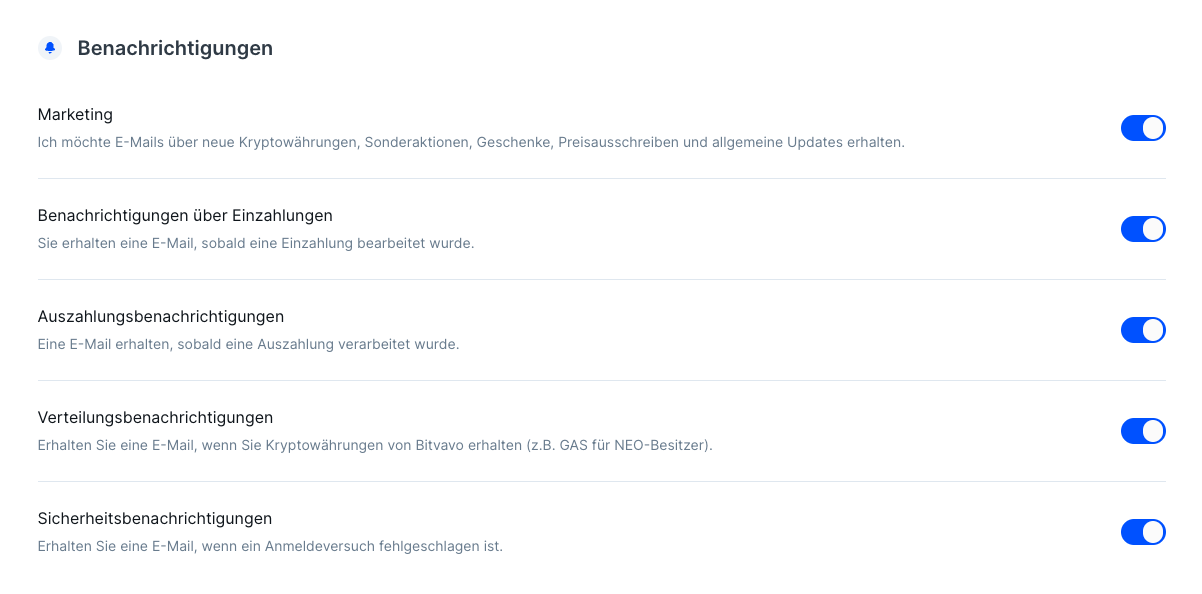This screenshot has width=1202, height=594.
Task: Click the Marketing description about Kryptowährungen emails
Action: [x=471, y=142]
